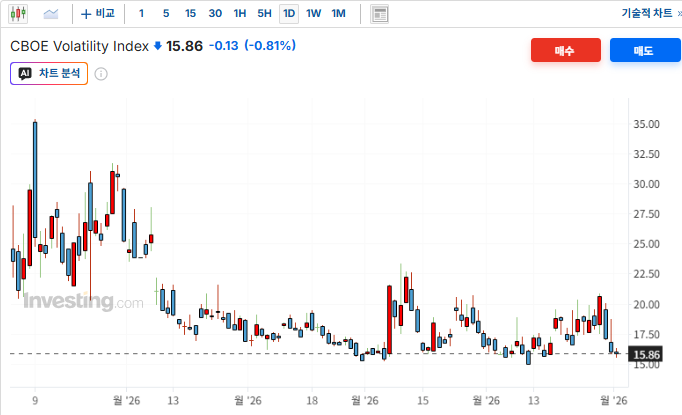Open the 차트 분석 AI chart analysis

(x=49, y=74)
